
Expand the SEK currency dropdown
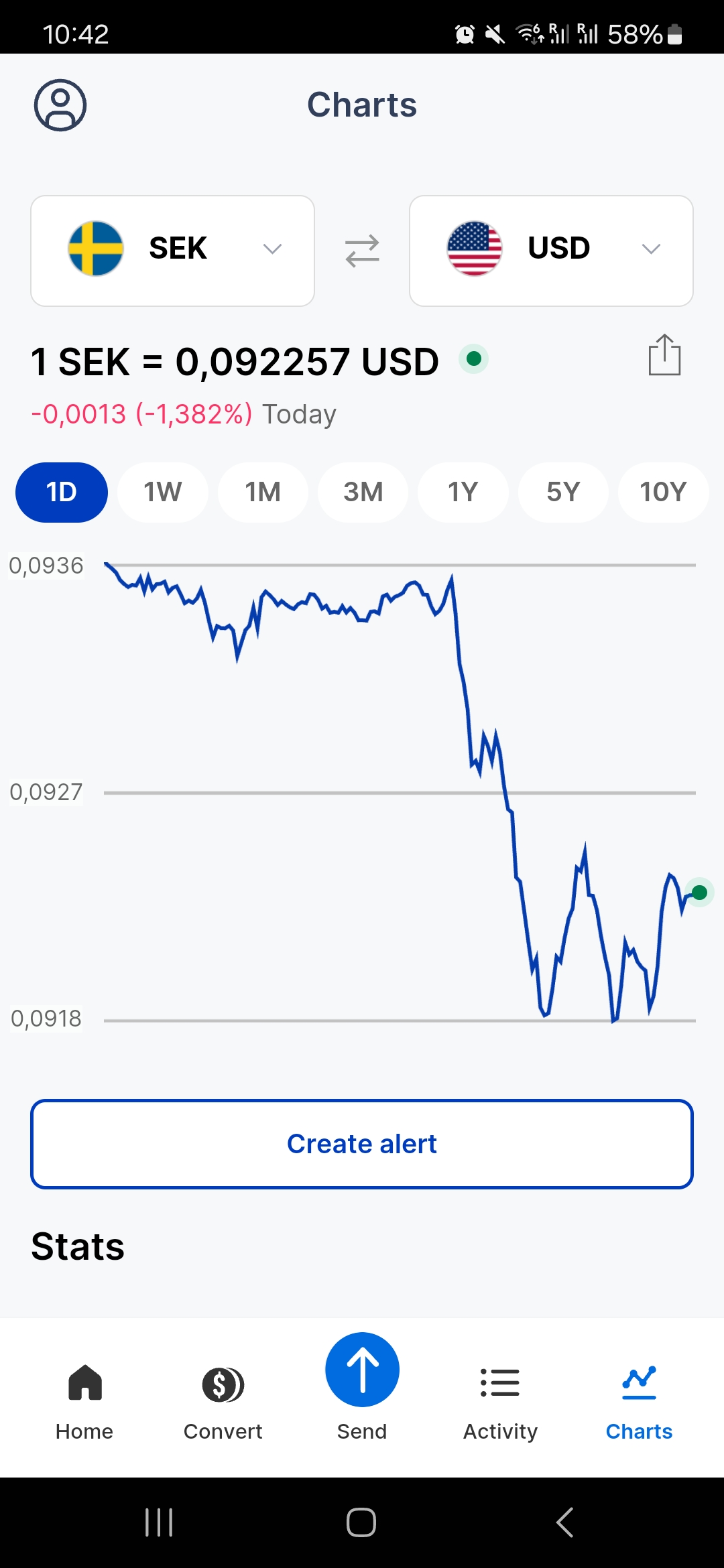272,249
